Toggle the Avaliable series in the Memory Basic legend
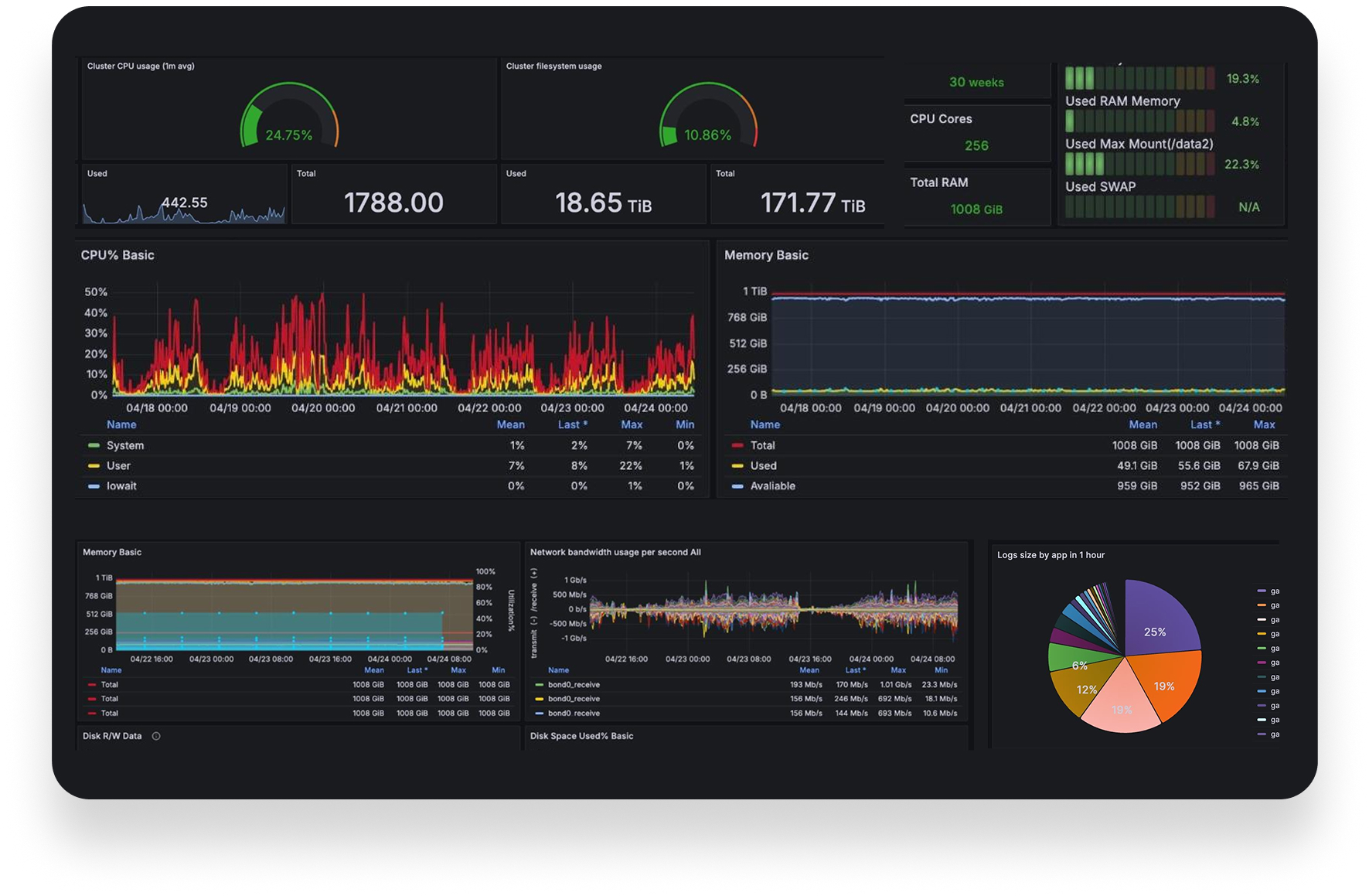The width and height of the screenshot is (1369, 896). pos(772,485)
